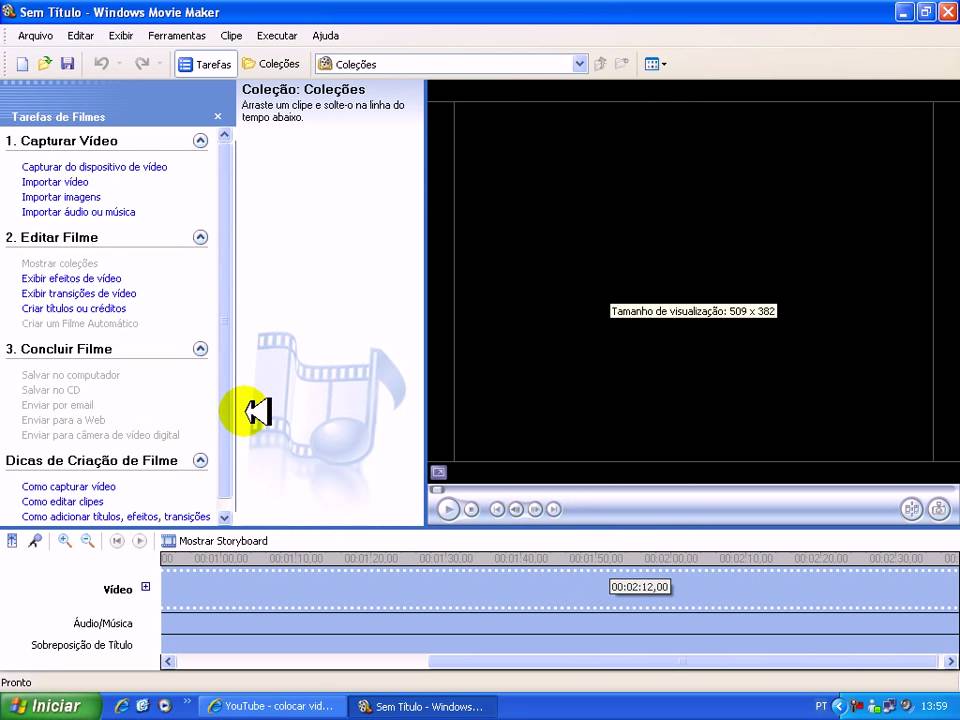
Task: Open the redo history dropdown arrow
Action: [160, 64]
